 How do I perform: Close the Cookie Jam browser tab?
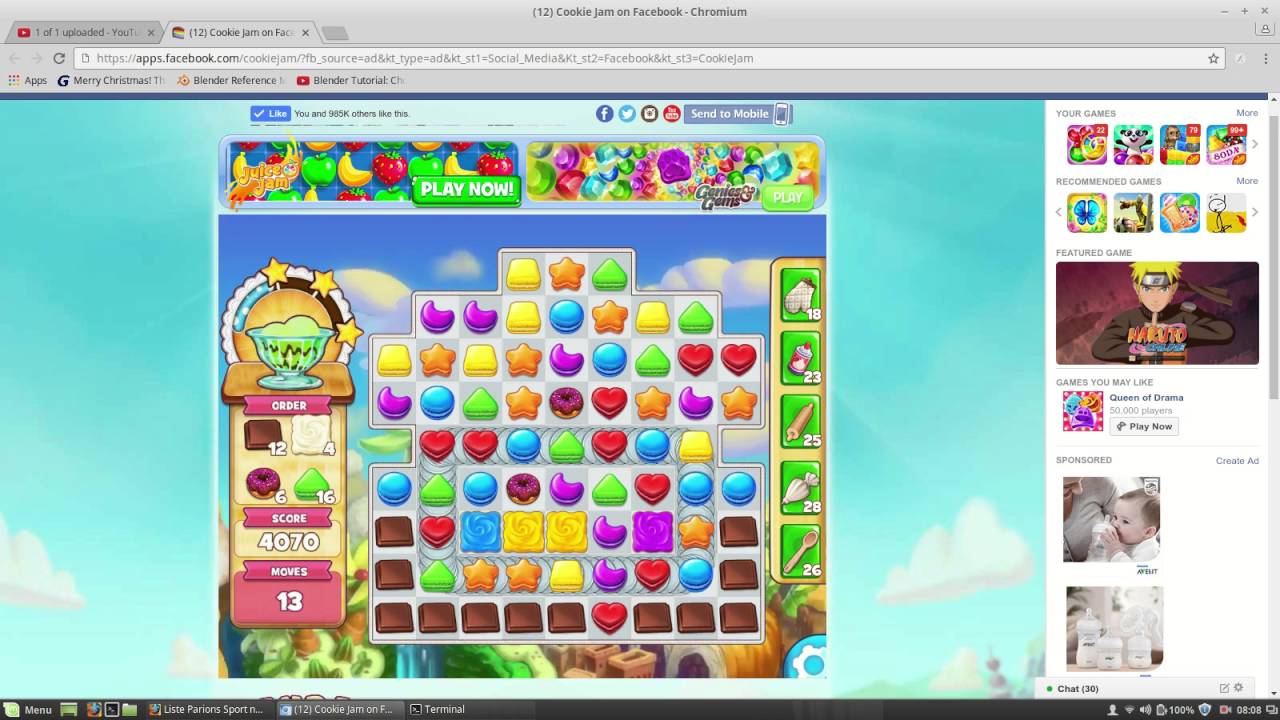point(306,32)
